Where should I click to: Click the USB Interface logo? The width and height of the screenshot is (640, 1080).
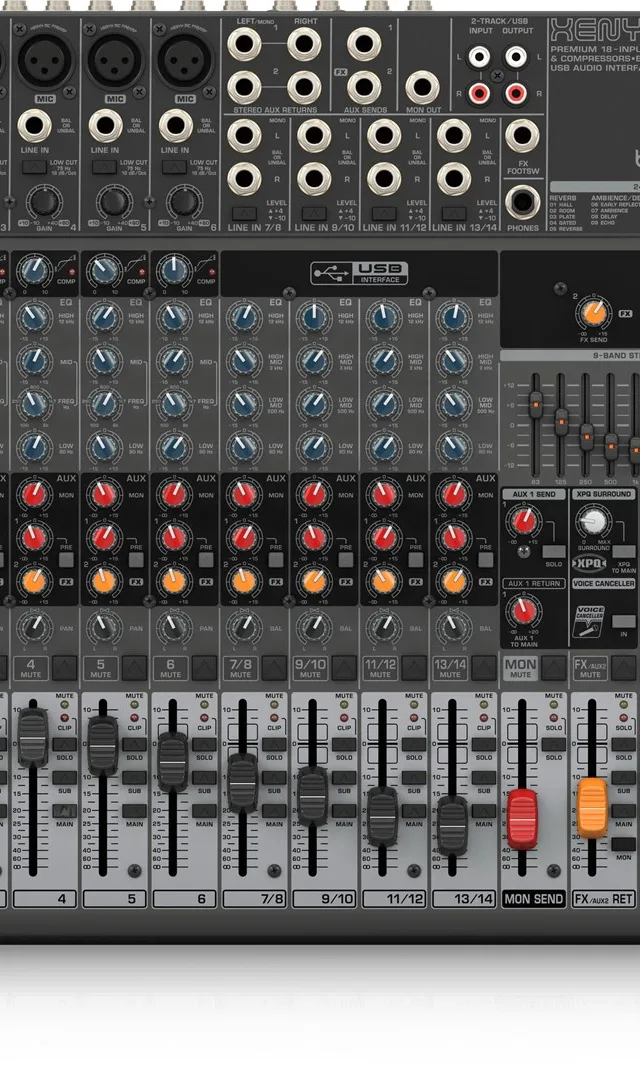click(359, 273)
